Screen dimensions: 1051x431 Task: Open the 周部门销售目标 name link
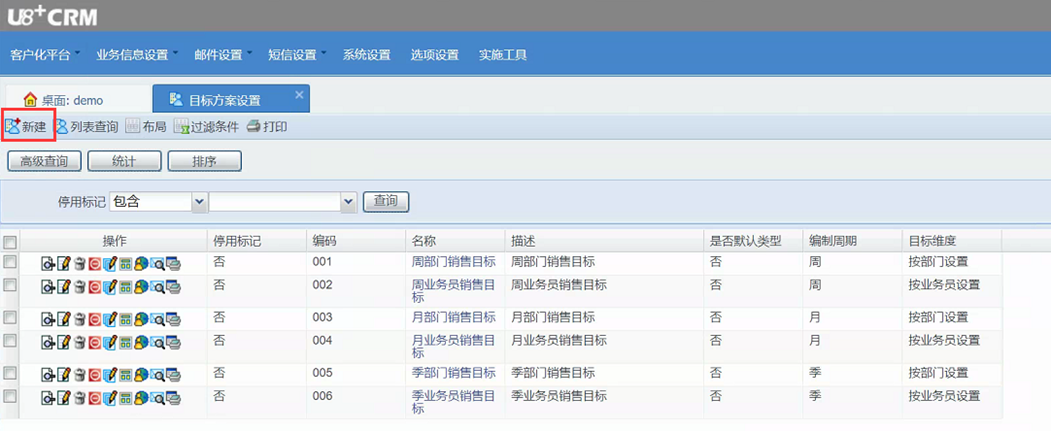point(454,262)
